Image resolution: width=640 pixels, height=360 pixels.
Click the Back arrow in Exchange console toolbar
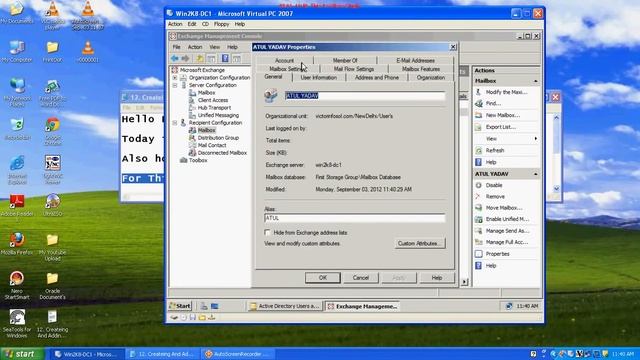[175, 58]
